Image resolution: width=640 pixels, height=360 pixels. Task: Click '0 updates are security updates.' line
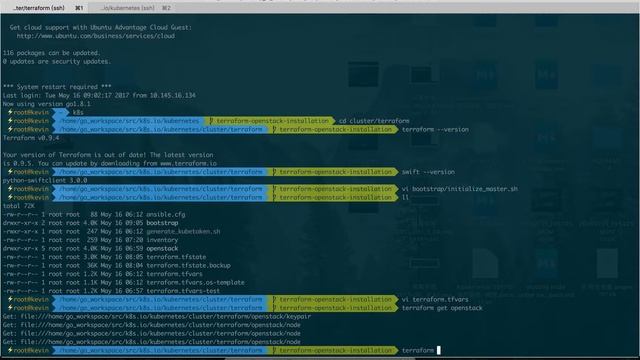(x=57, y=62)
